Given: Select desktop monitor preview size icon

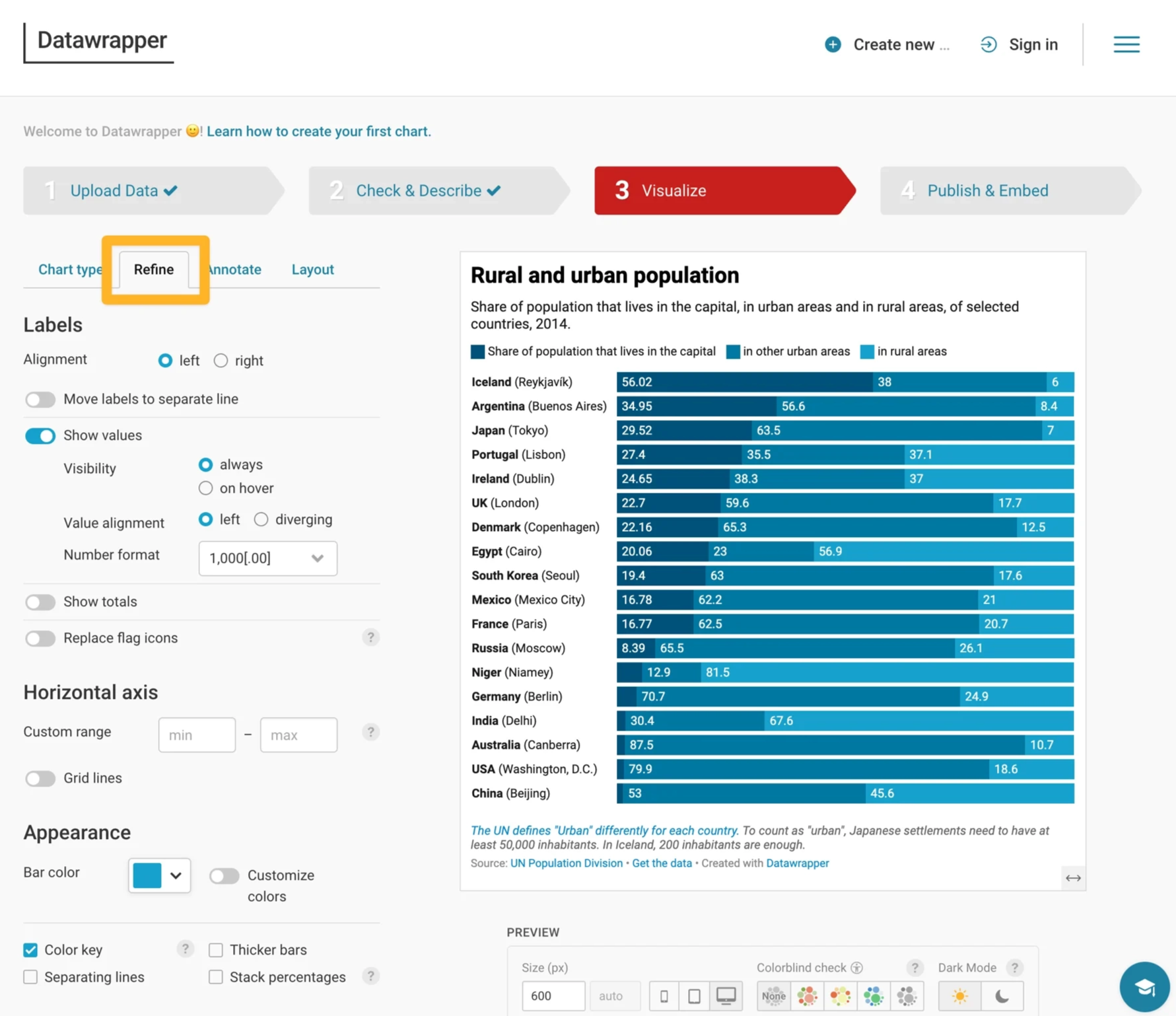Looking at the screenshot, I should tap(726, 996).
